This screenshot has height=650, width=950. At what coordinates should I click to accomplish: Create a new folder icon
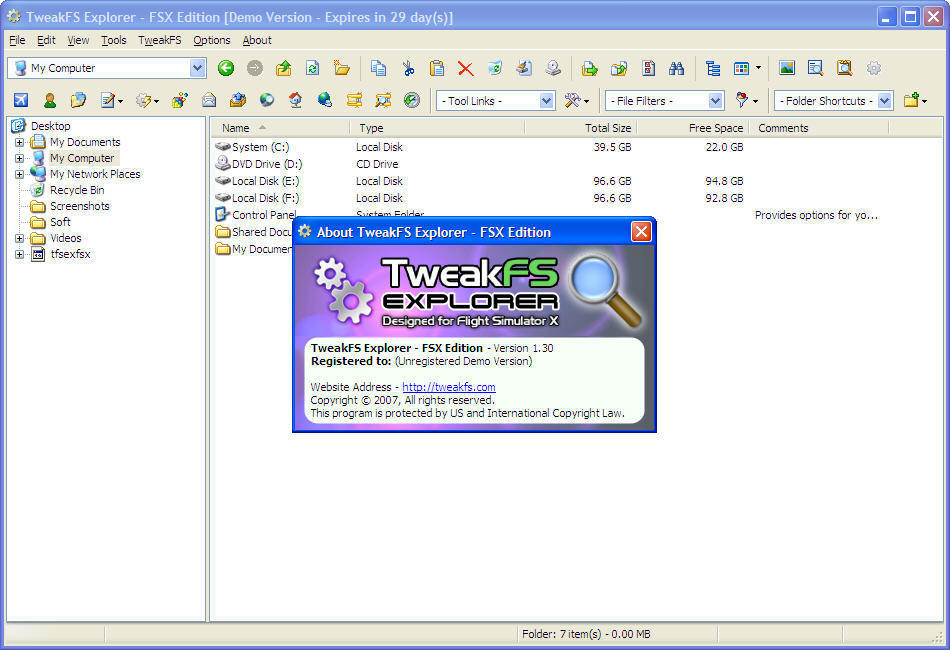(342, 68)
